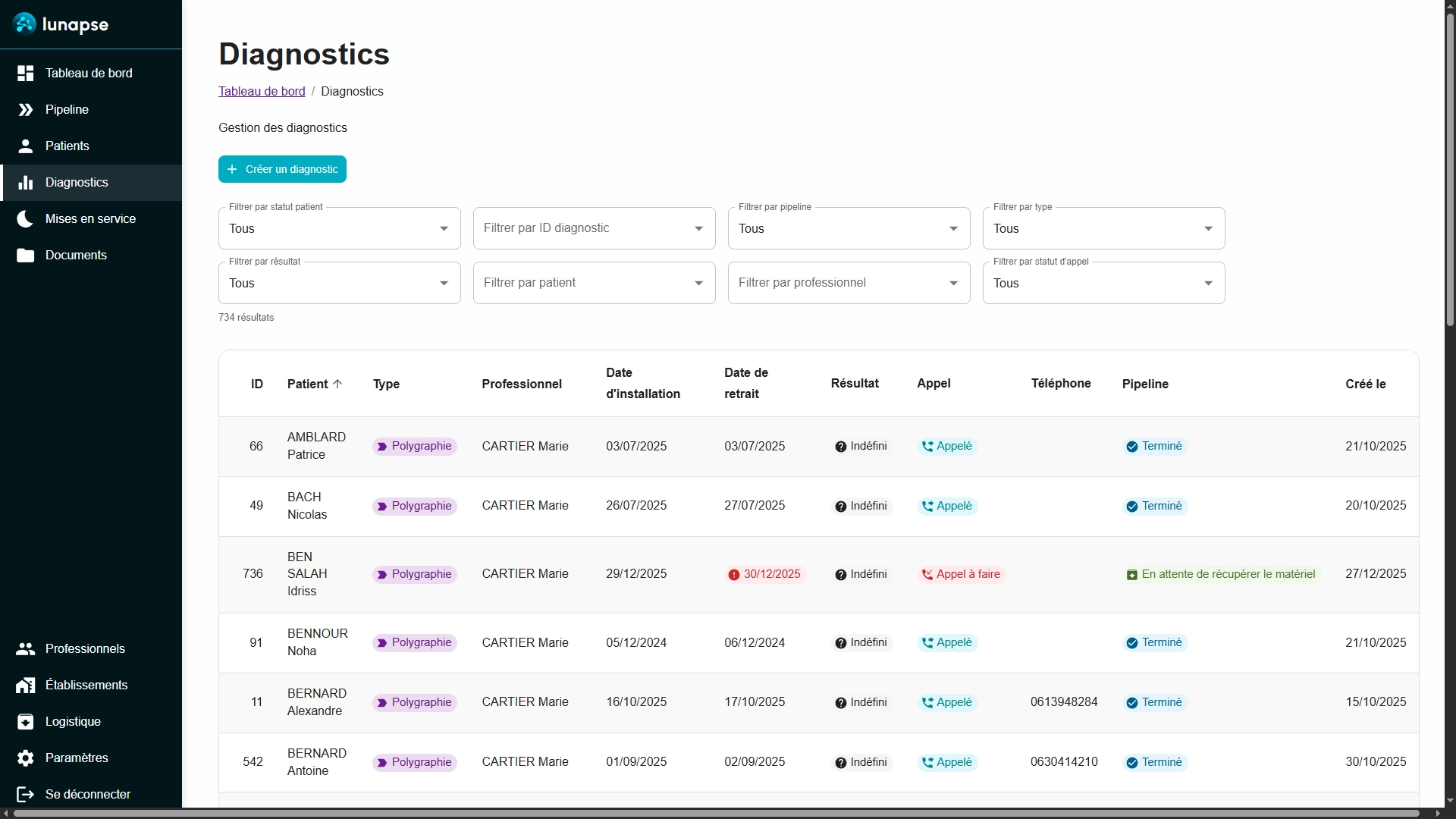Open Pipeline via double-chevron sidebar icon

[x=26, y=110]
